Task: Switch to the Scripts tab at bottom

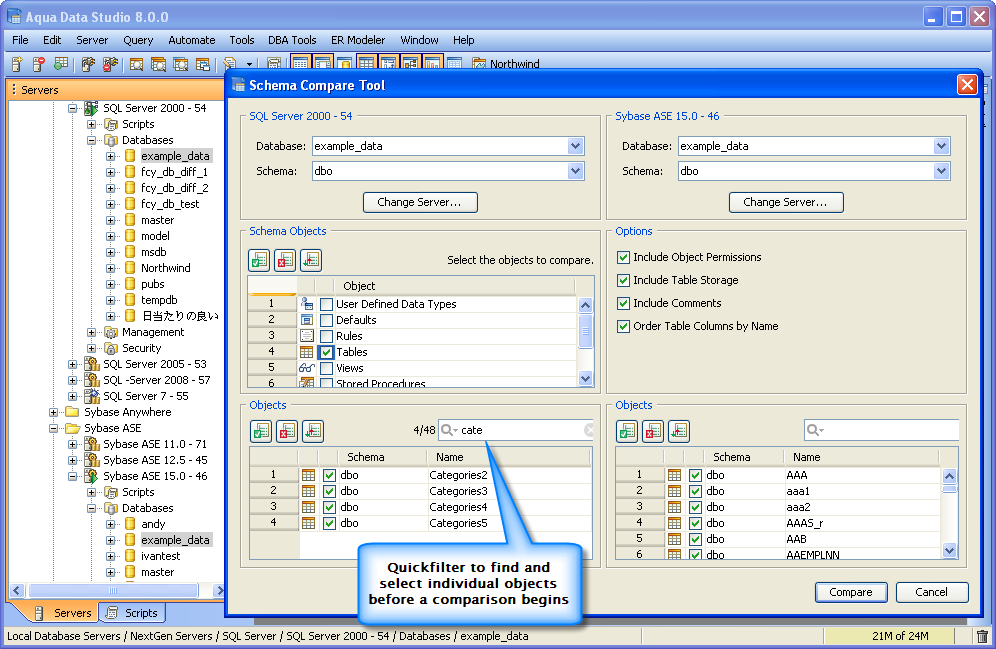Action: [132, 613]
